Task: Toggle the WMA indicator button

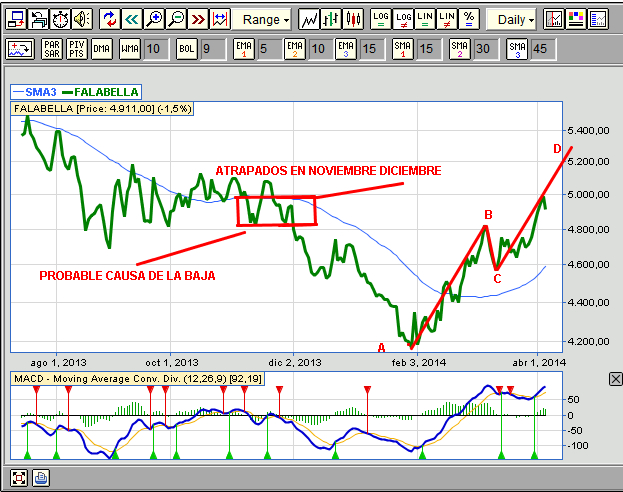Action: 130,49
